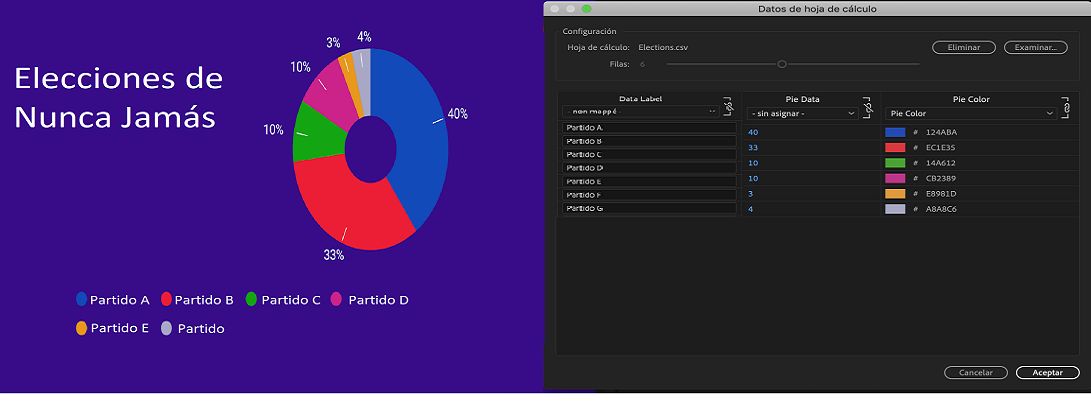Open the '- sin asignar -' Pie Data dropdown

(802, 113)
